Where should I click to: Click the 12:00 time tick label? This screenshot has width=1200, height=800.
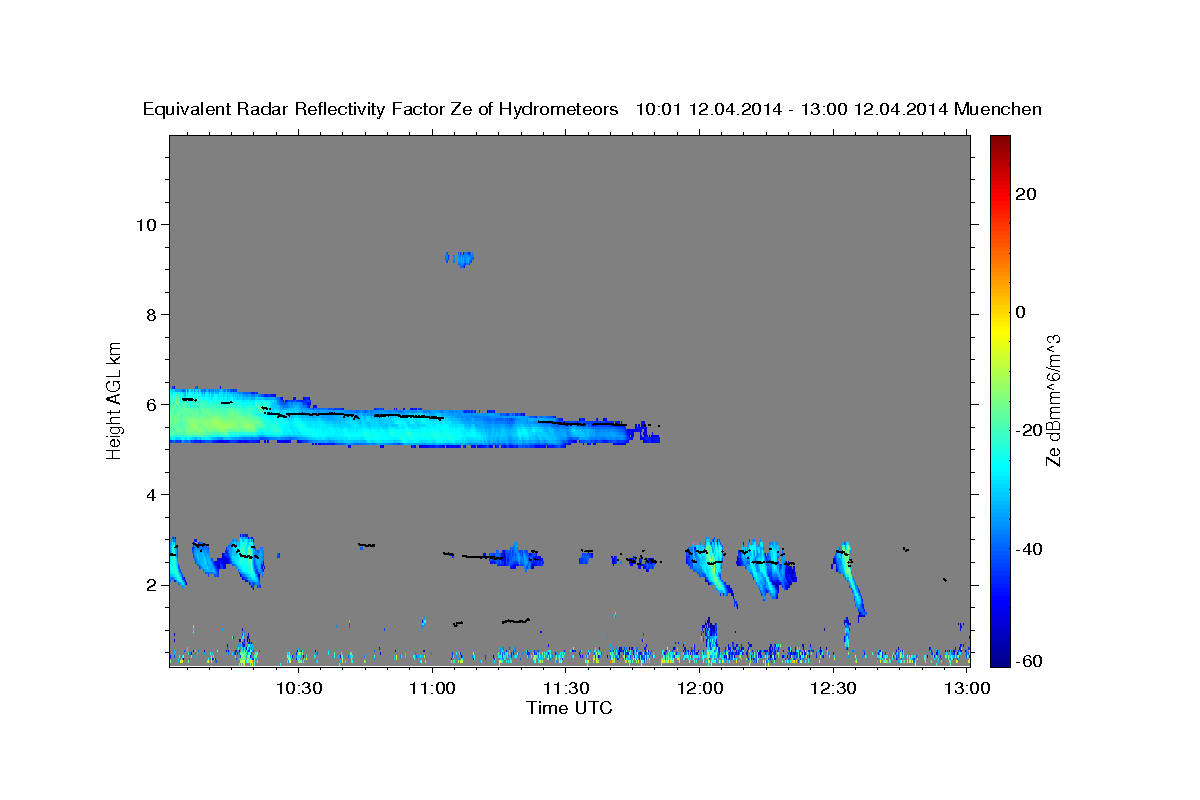[x=700, y=688]
